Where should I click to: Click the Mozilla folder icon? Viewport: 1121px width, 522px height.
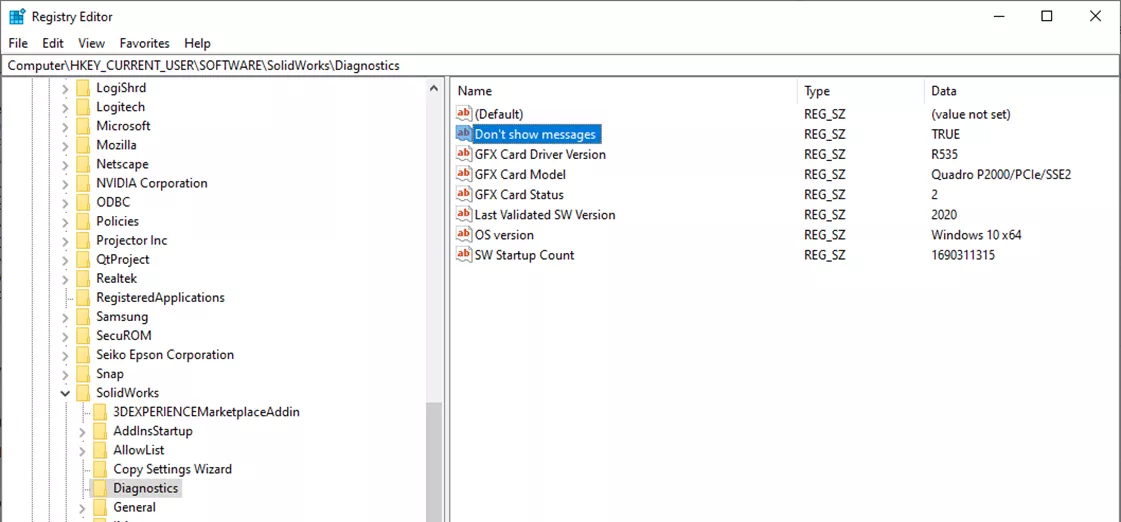pyautogui.click(x=84, y=145)
